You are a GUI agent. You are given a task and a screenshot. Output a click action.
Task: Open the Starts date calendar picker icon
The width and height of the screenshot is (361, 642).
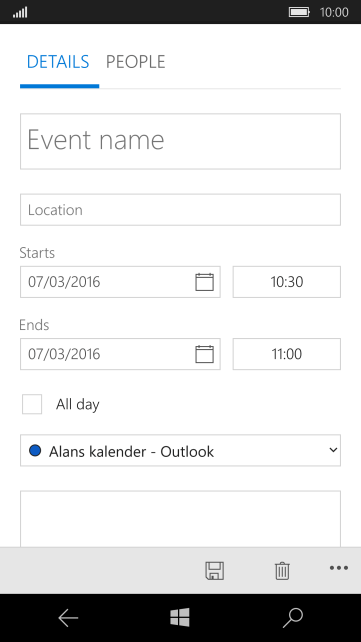pos(204,282)
